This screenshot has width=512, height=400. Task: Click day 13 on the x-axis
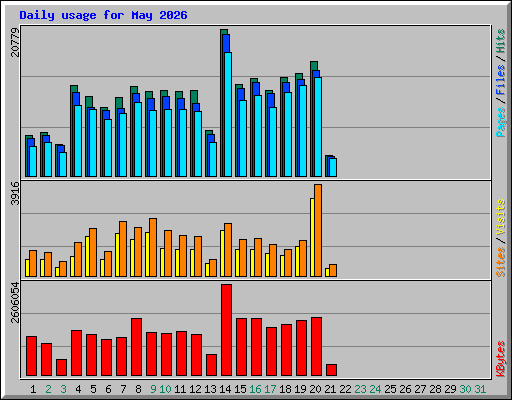tap(210, 389)
